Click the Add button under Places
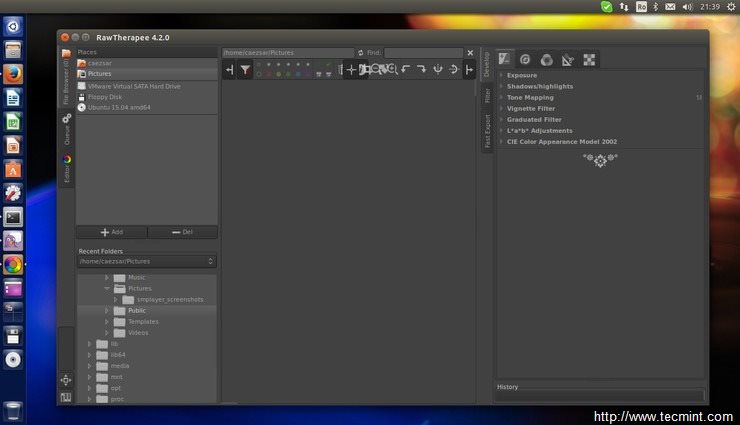Screen dimensions: 740x425 [x=111, y=232]
